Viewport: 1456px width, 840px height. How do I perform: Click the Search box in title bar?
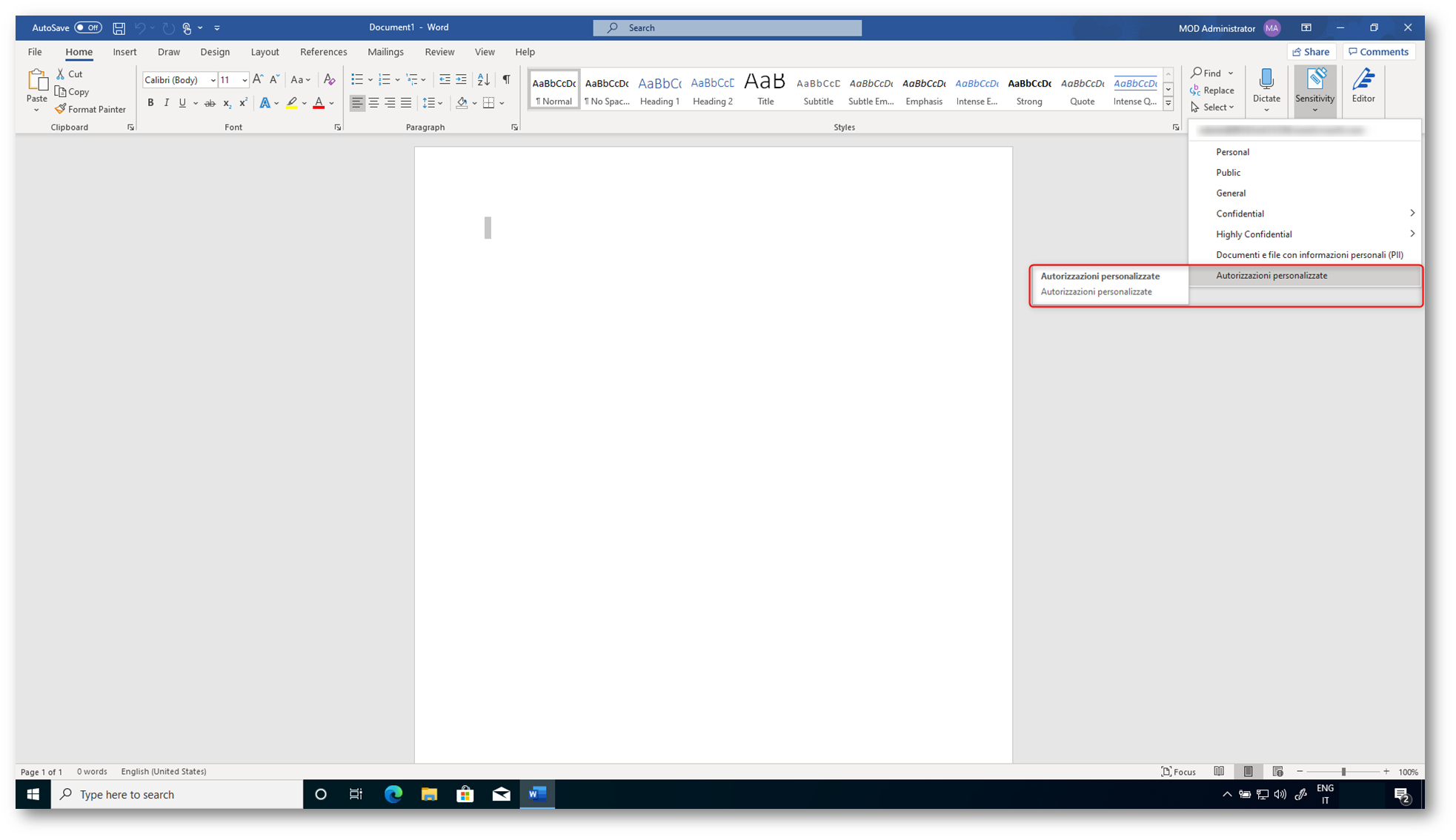point(726,28)
